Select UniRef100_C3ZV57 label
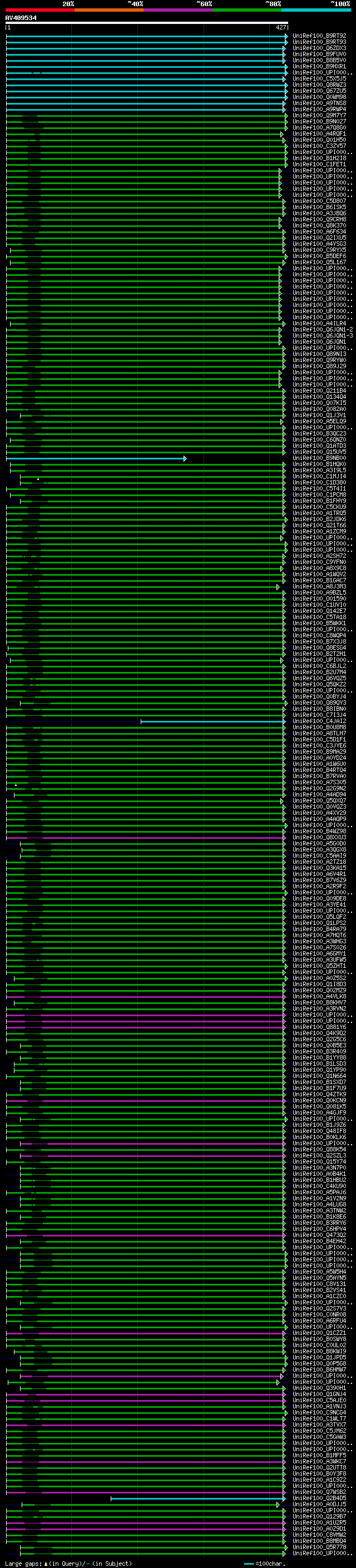Image resolution: width=356 pixels, height=1568 pixels. pyautogui.click(x=319, y=146)
